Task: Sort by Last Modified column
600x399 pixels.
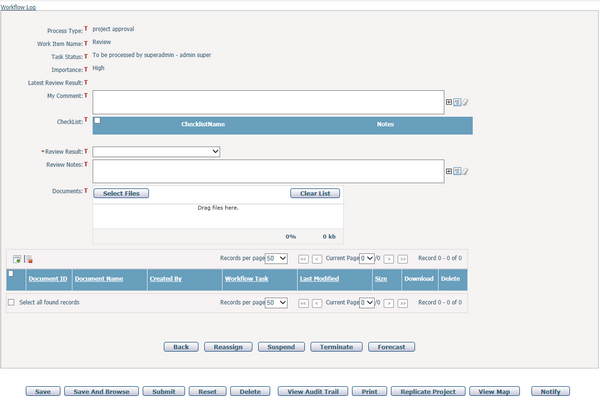Action: [x=319, y=278]
